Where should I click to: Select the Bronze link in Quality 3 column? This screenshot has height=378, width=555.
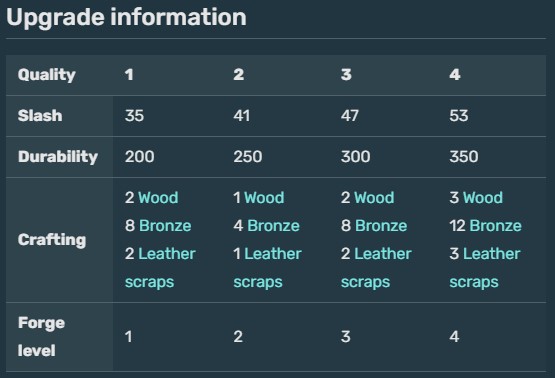pos(381,226)
